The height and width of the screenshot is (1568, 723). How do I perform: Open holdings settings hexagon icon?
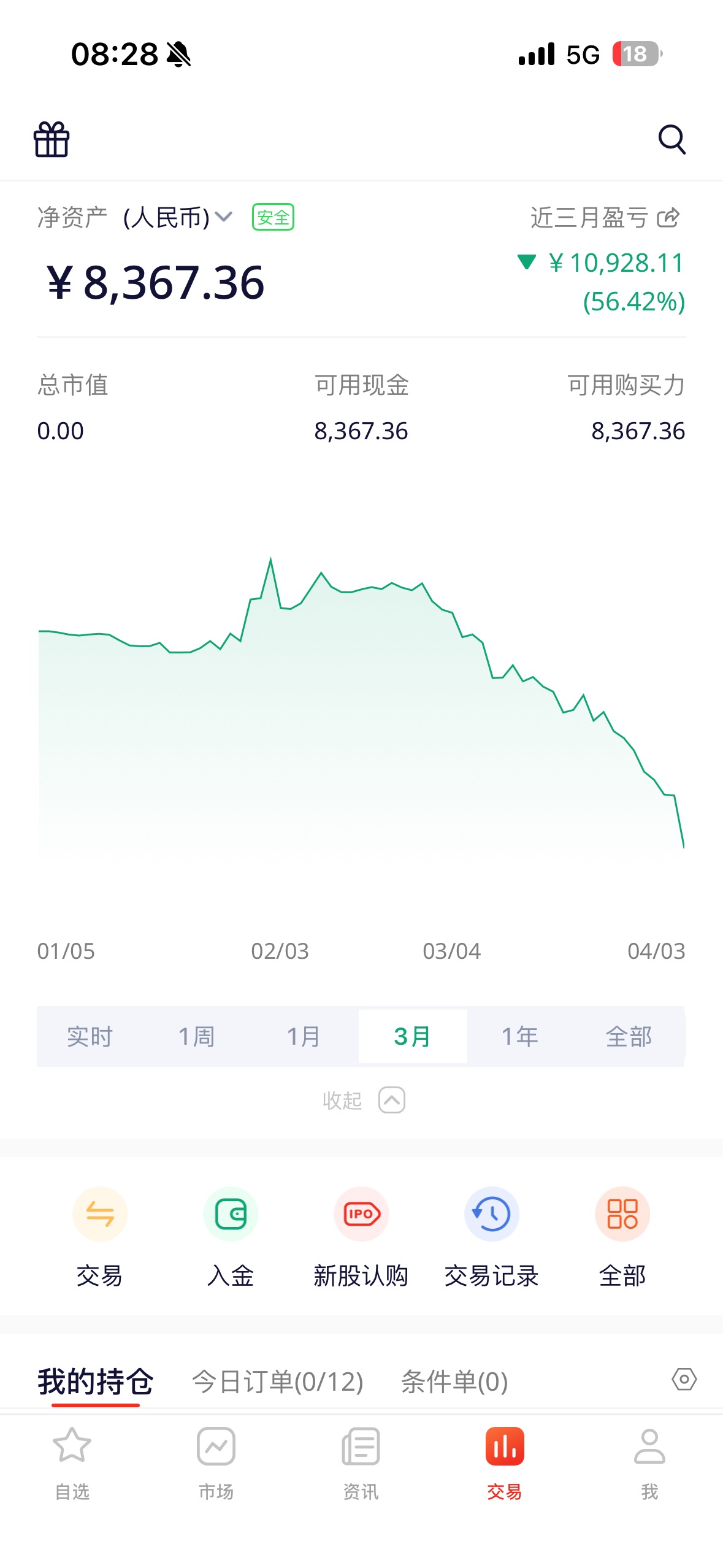(684, 1380)
